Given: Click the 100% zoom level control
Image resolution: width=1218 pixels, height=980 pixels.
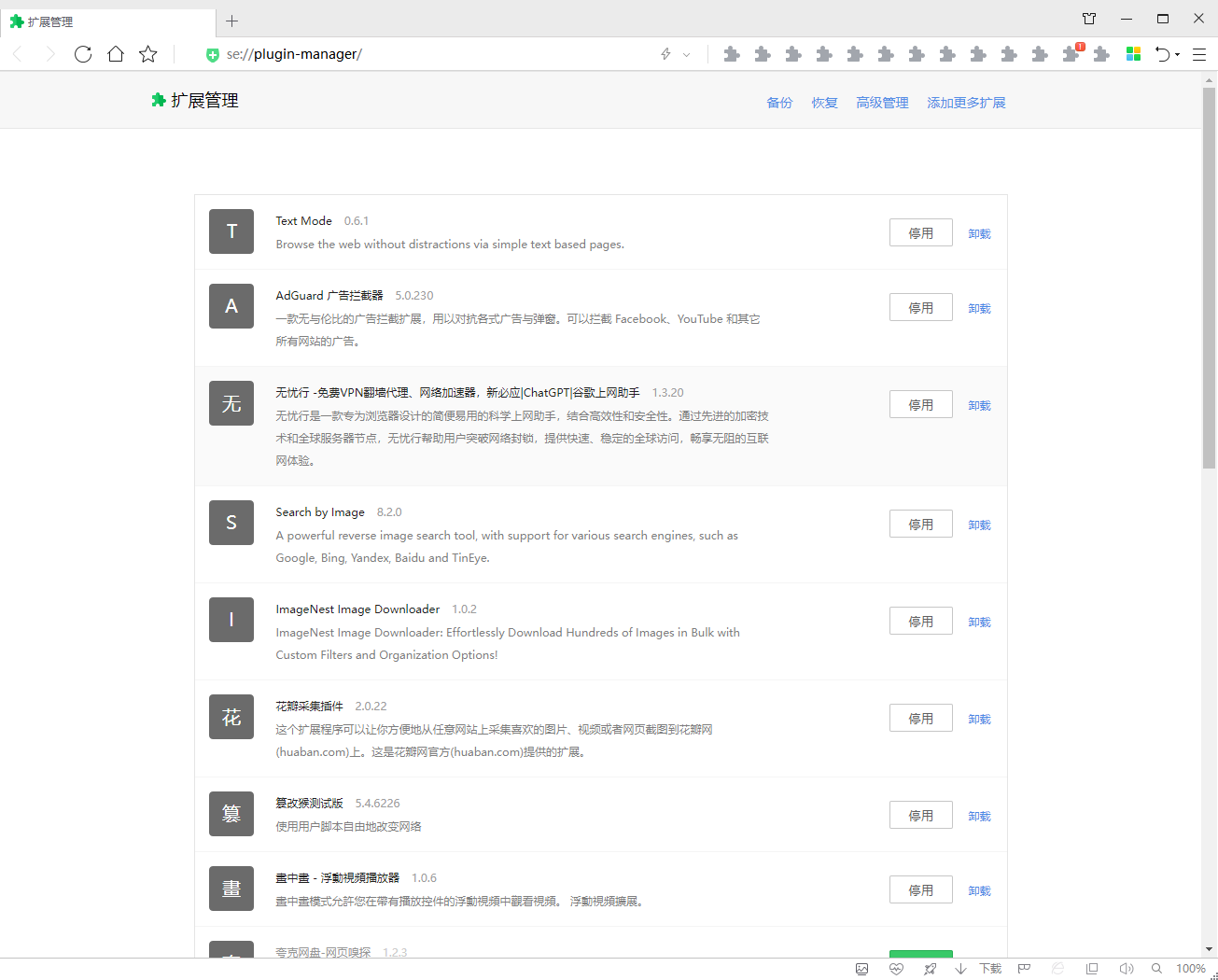Looking at the screenshot, I should [x=1190, y=969].
